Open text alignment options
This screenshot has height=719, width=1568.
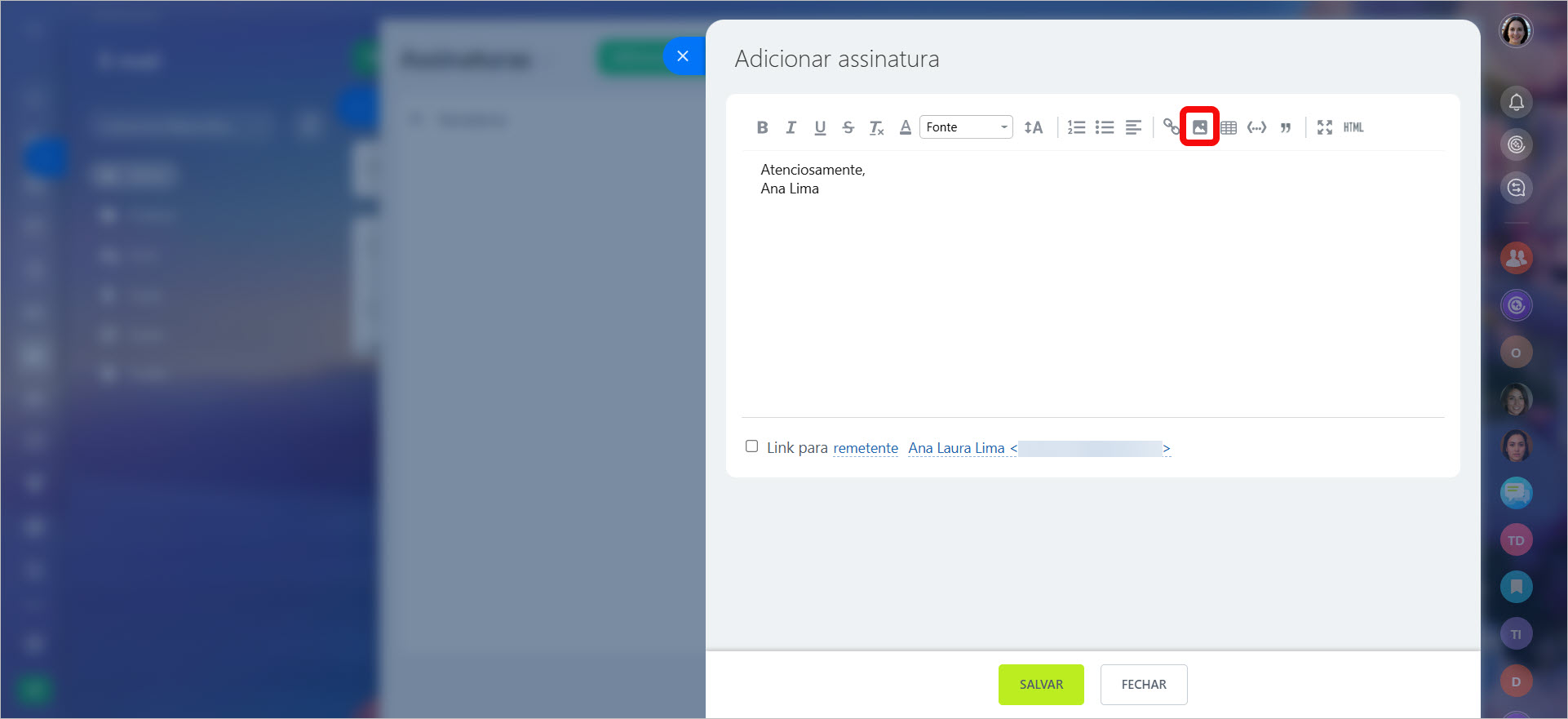1133,127
